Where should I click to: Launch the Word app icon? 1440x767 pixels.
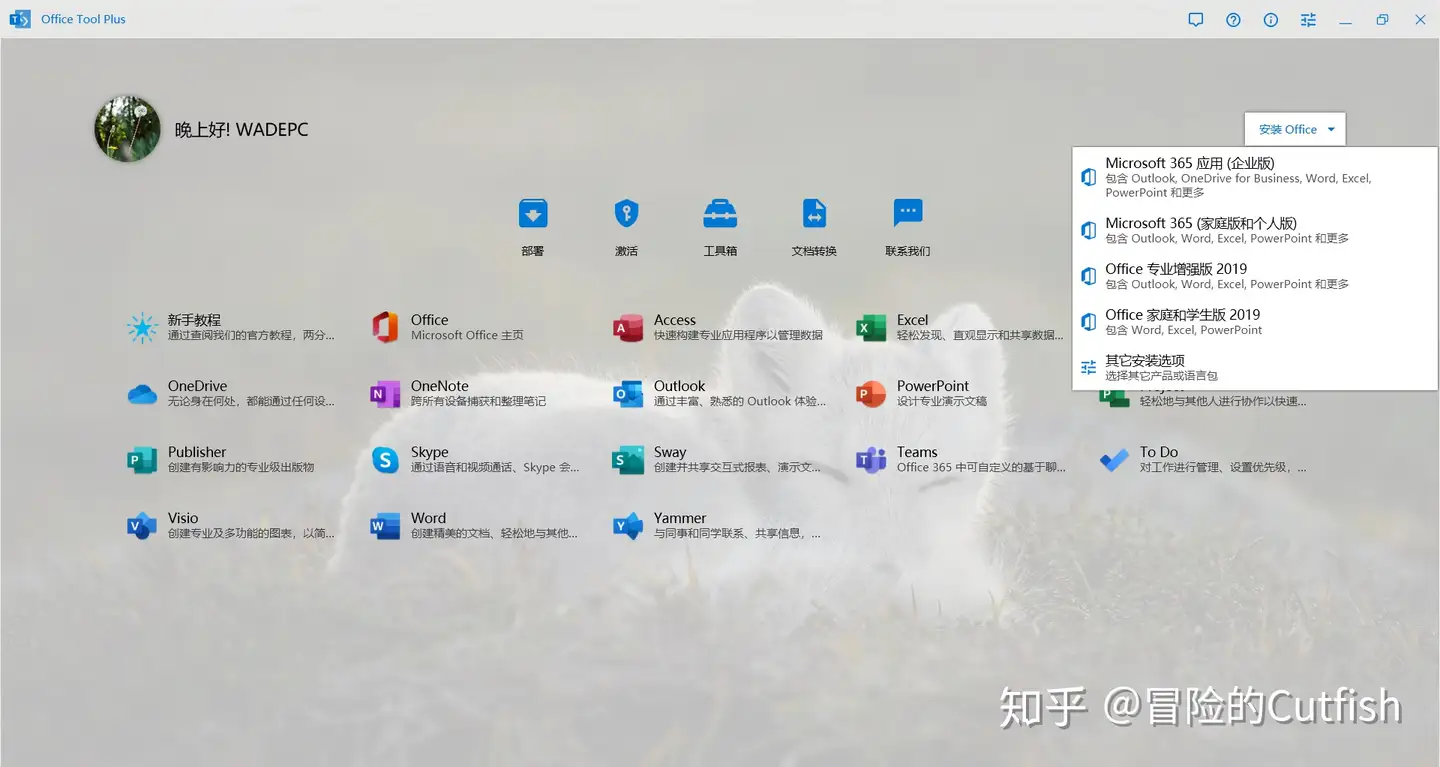pos(385,526)
